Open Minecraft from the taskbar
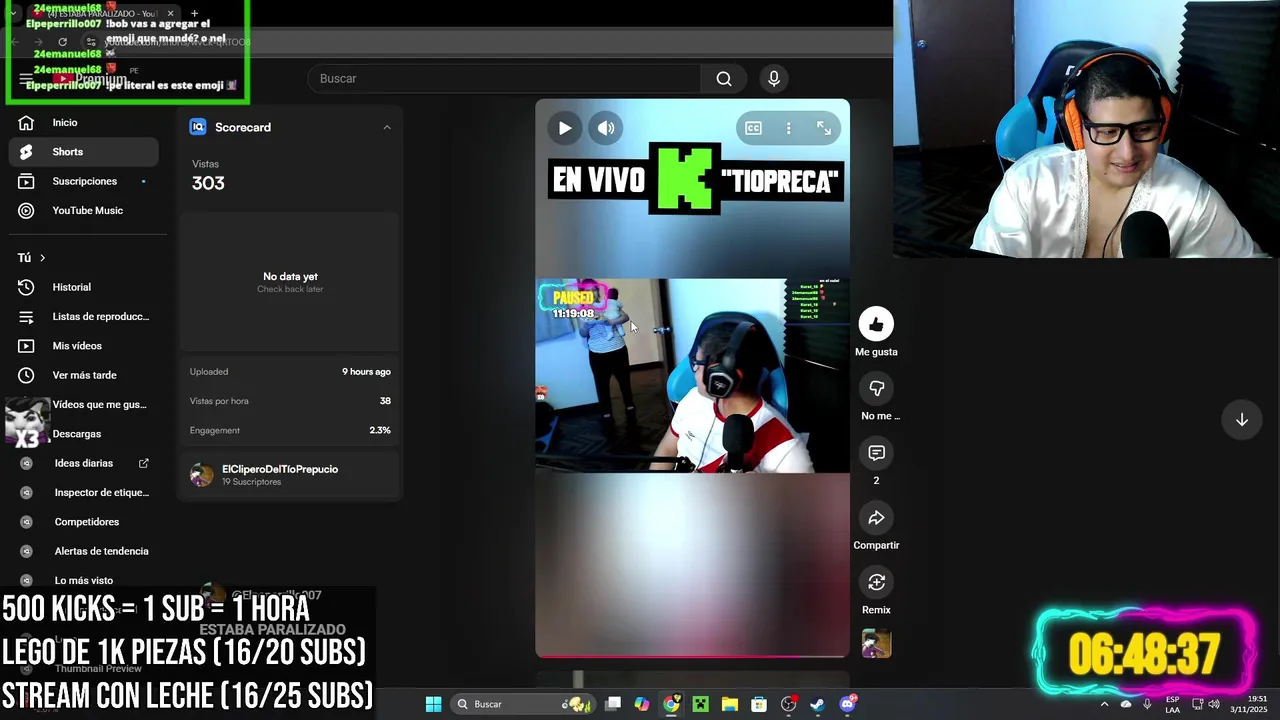Screen dimensions: 1280x720 [701, 704]
